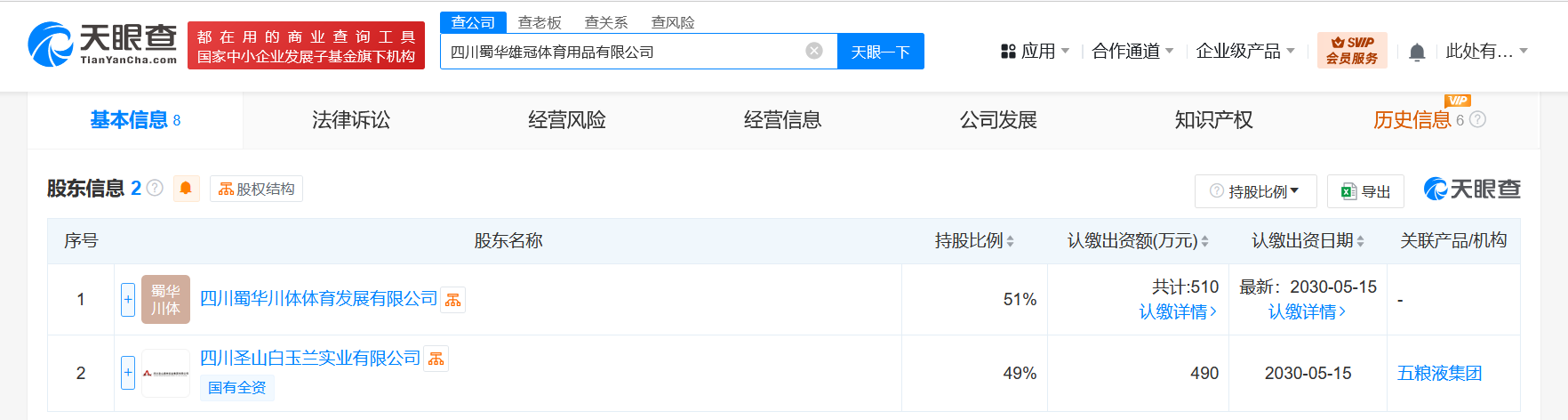This screenshot has height=420, width=1568.
Task: Click the orange shareholder alert bell icon
Action: 186,189
